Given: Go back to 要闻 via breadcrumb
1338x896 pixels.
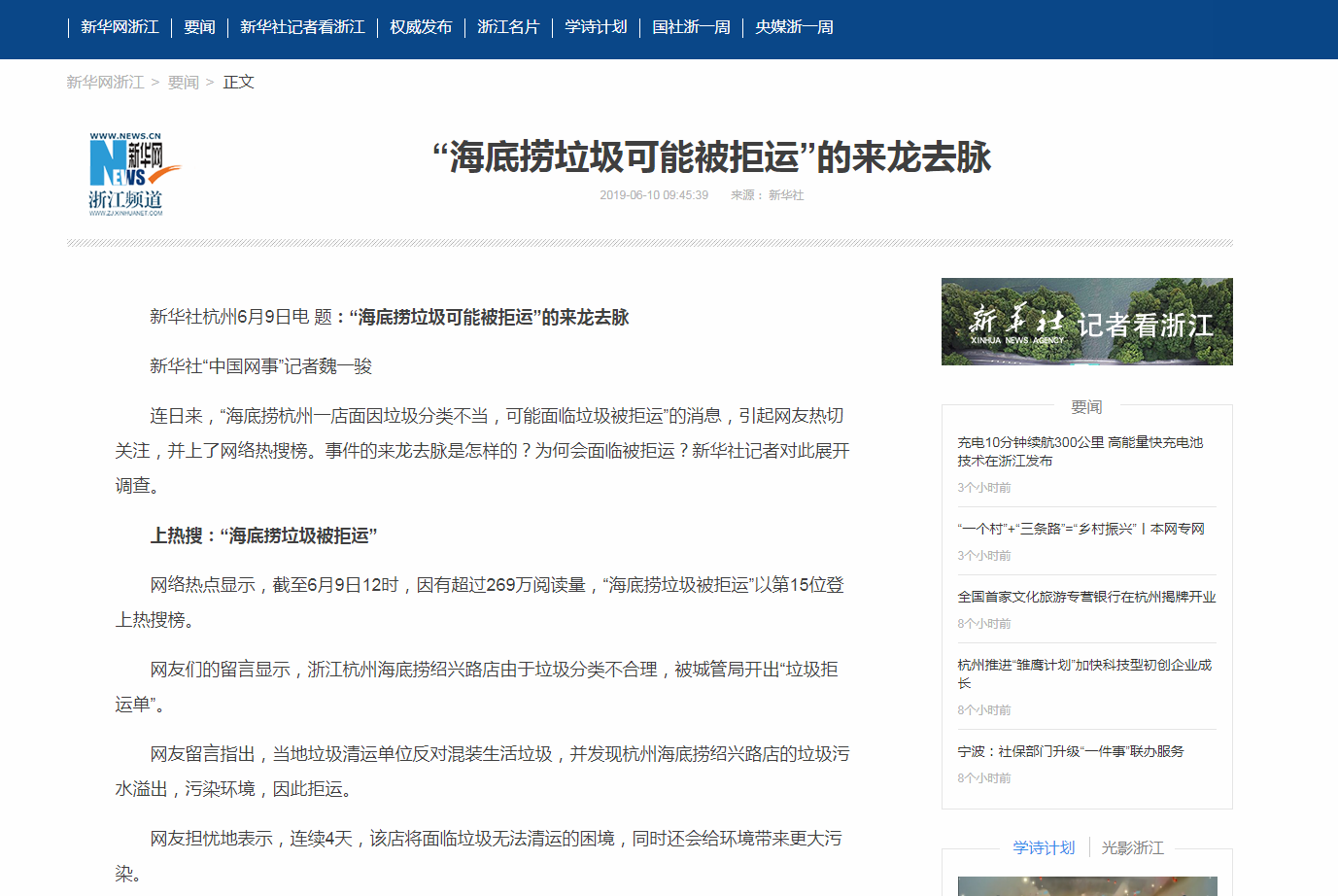Looking at the screenshot, I should click(183, 83).
